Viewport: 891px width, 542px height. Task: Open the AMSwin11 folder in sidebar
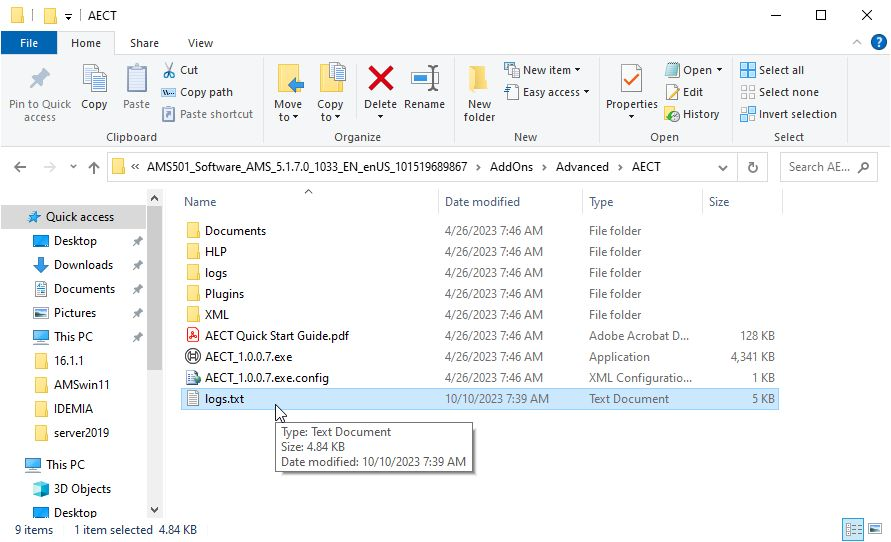coord(81,385)
